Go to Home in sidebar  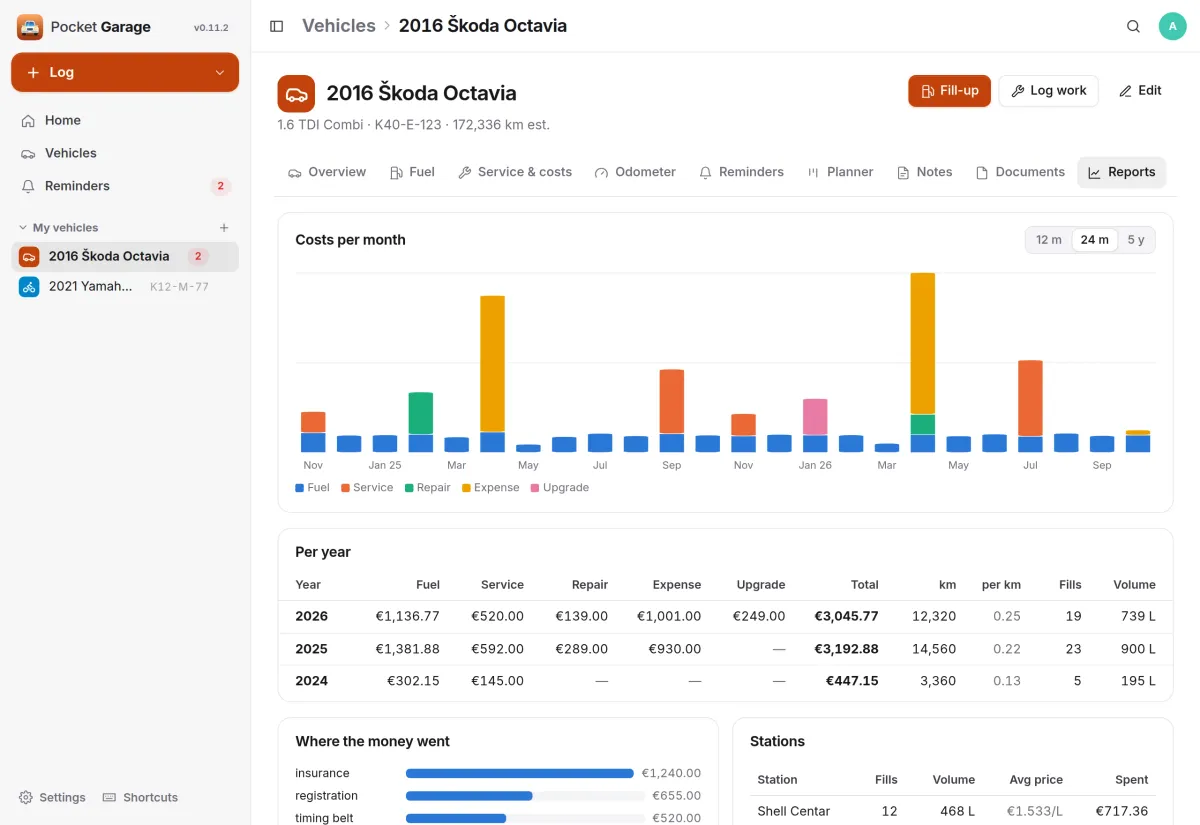click(x=125, y=120)
